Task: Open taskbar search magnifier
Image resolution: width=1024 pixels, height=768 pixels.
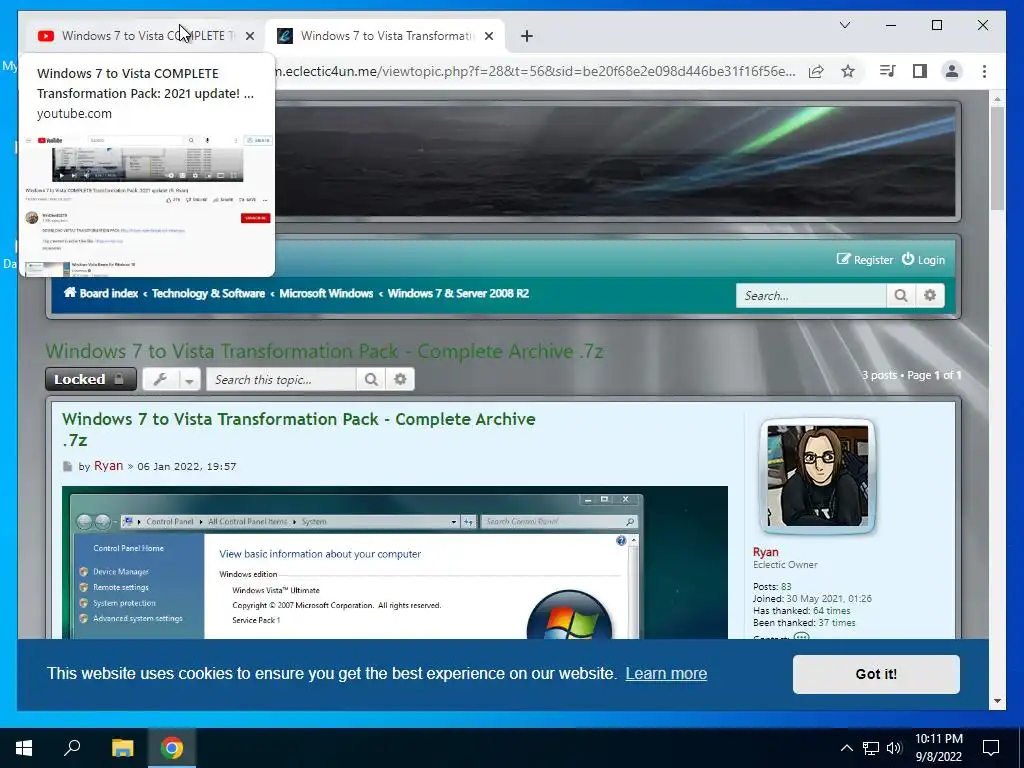Action: [72, 747]
